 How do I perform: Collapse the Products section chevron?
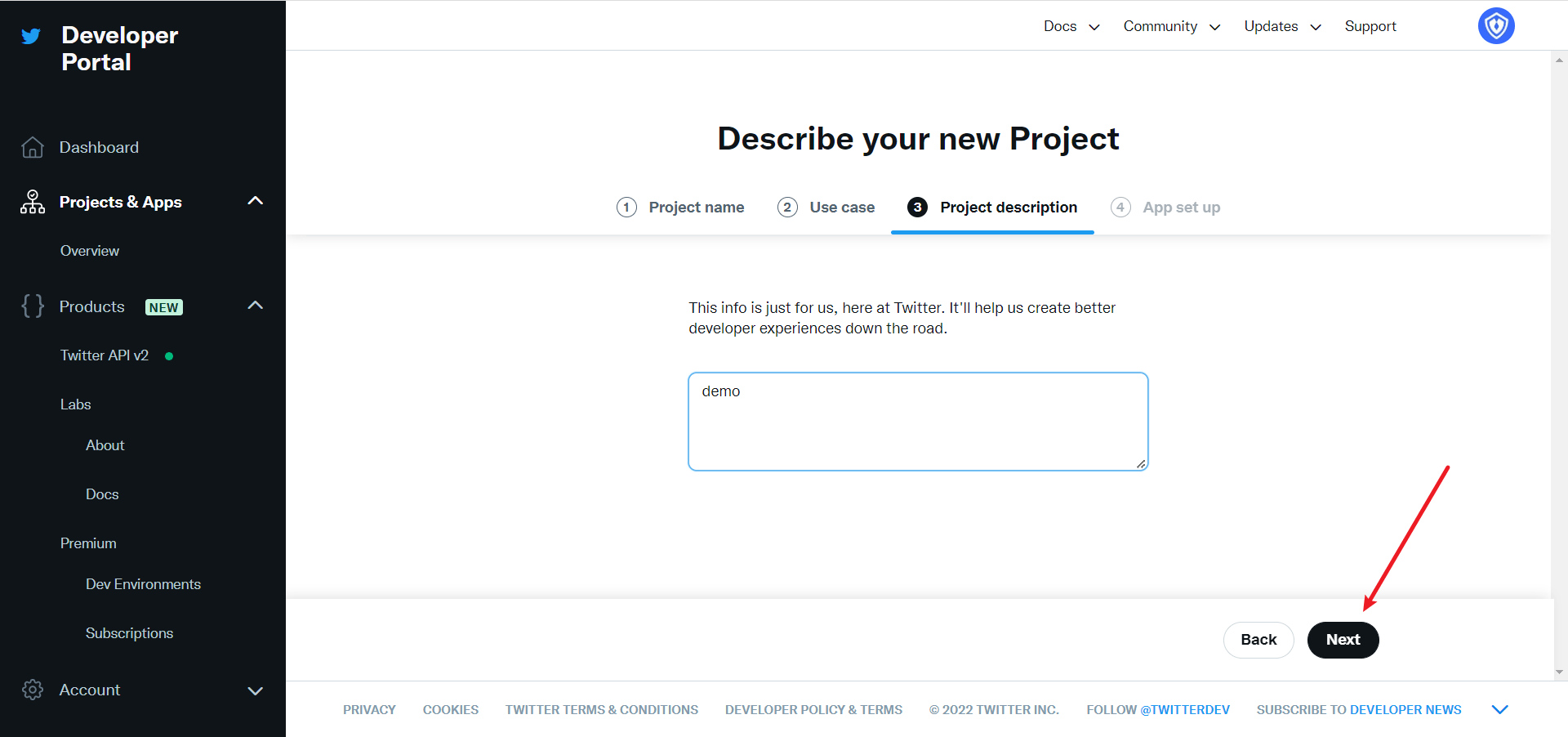click(x=255, y=306)
